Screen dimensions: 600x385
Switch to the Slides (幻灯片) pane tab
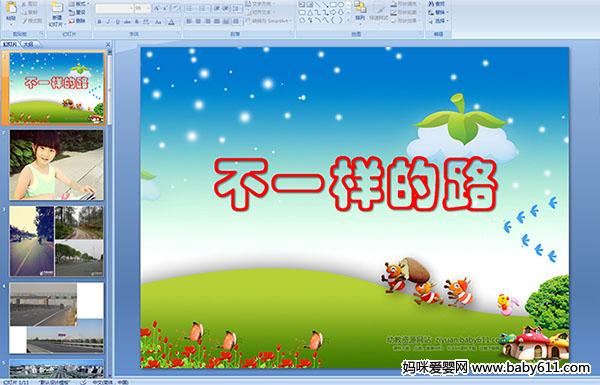(10, 44)
